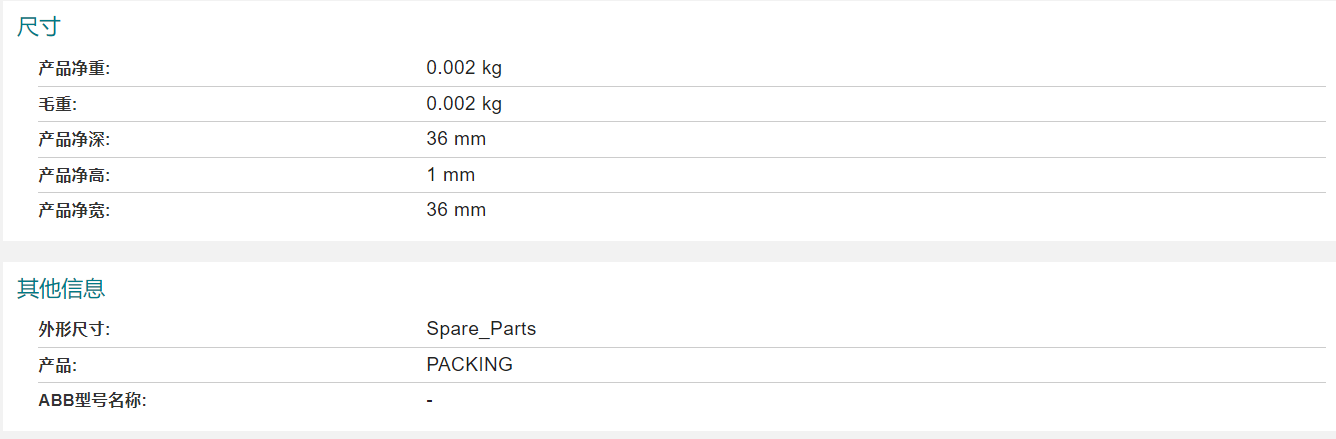
Task: Select the PACKING value text
Action: click(469, 365)
